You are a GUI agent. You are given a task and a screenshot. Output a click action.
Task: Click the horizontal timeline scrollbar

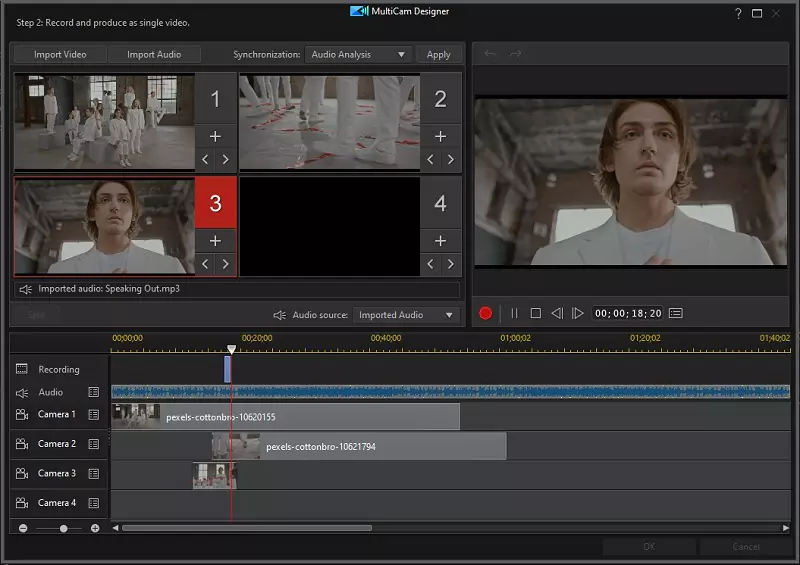click(247, 528)
